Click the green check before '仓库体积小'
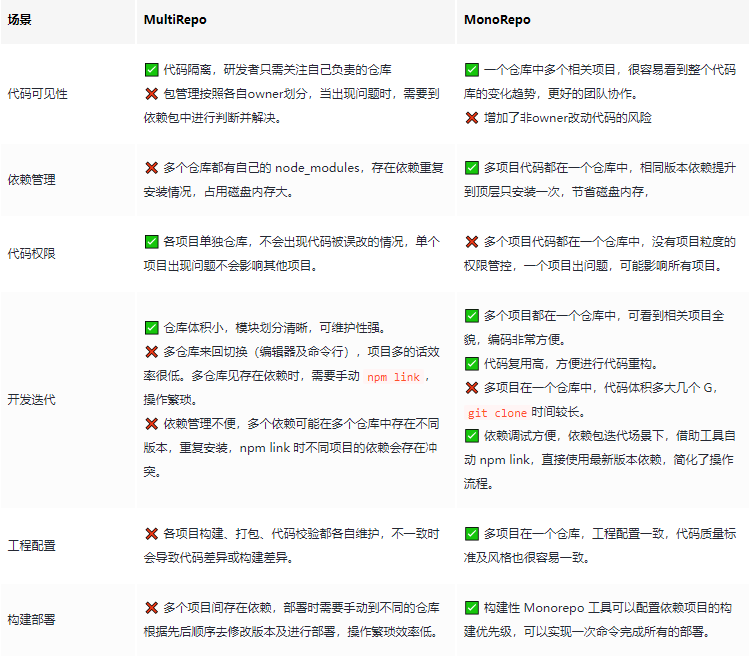This screenshot has width=749, height=657. tap(151, 328)
